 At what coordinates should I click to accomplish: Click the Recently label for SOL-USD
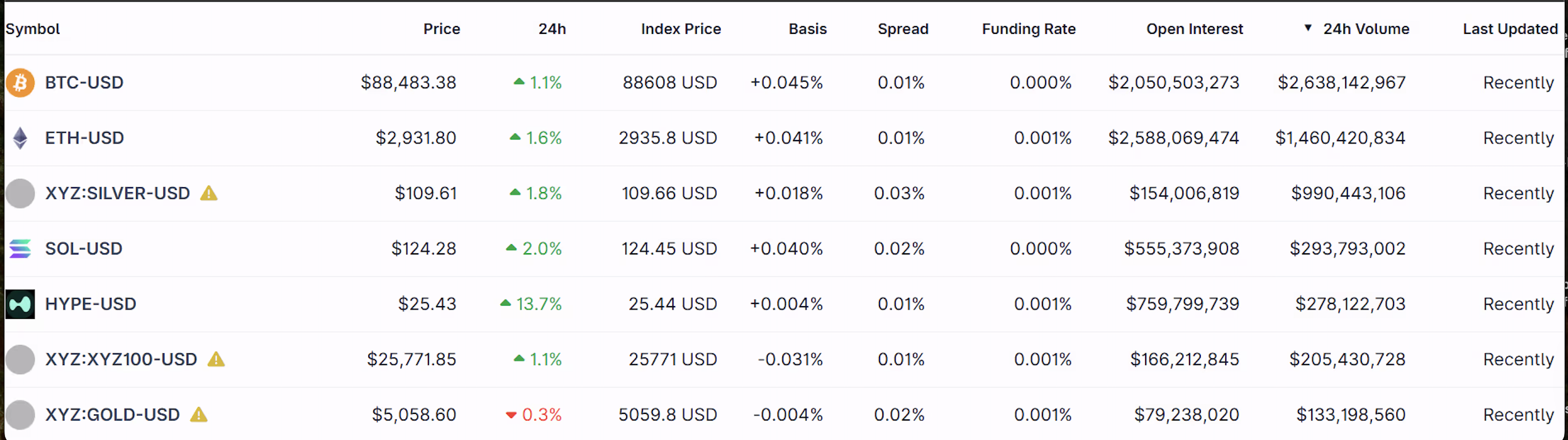(1519, 248)
